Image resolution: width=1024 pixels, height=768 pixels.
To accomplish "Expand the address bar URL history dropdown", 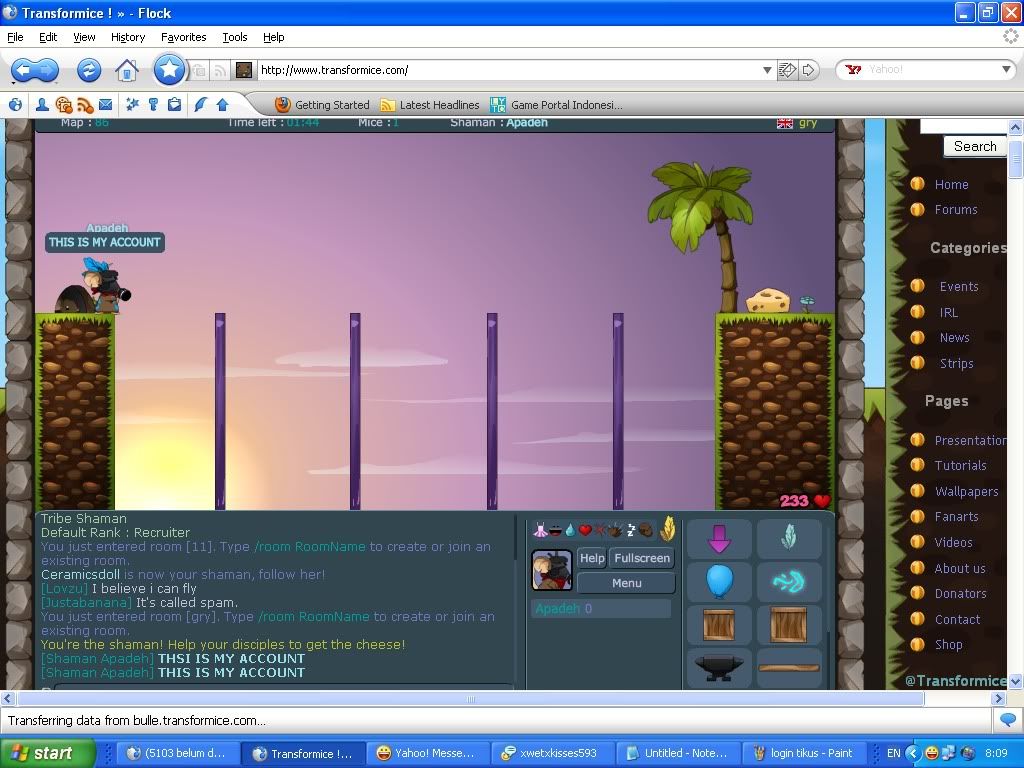I will pyautogui.click(x=767, y=70).
